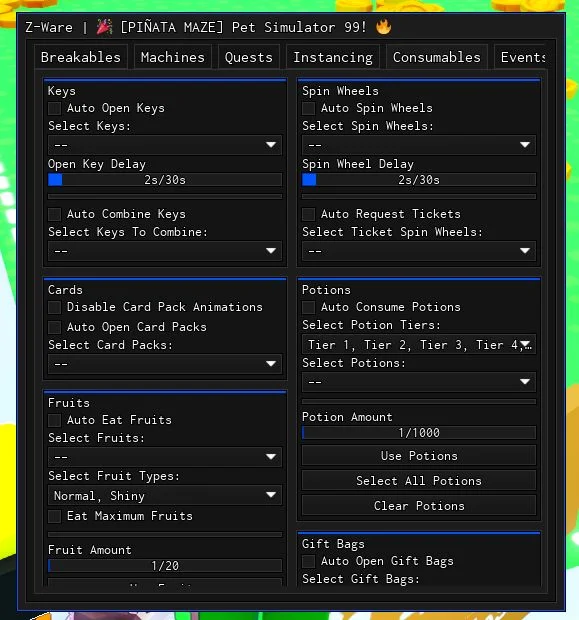
Task: Open the Consumables tab
Action: [x=437, y=57]
